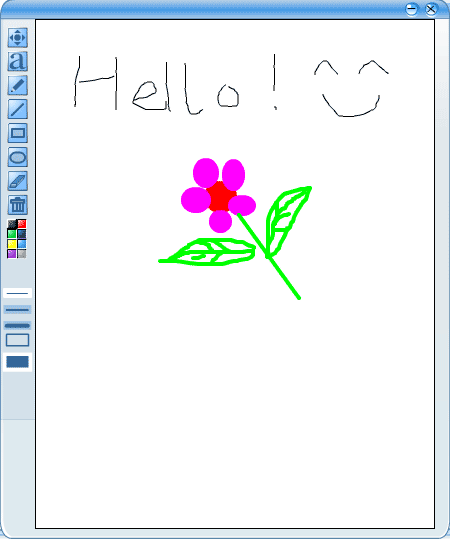Image resolution: width=450 pixels, height=539 pixels.
Task: Choose the green color swatch
Action: point(12,234)
